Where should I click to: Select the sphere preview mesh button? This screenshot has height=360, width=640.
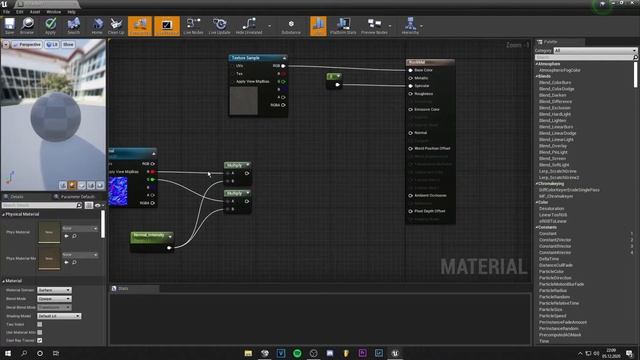pyautogui.click(x=72, y=185)
